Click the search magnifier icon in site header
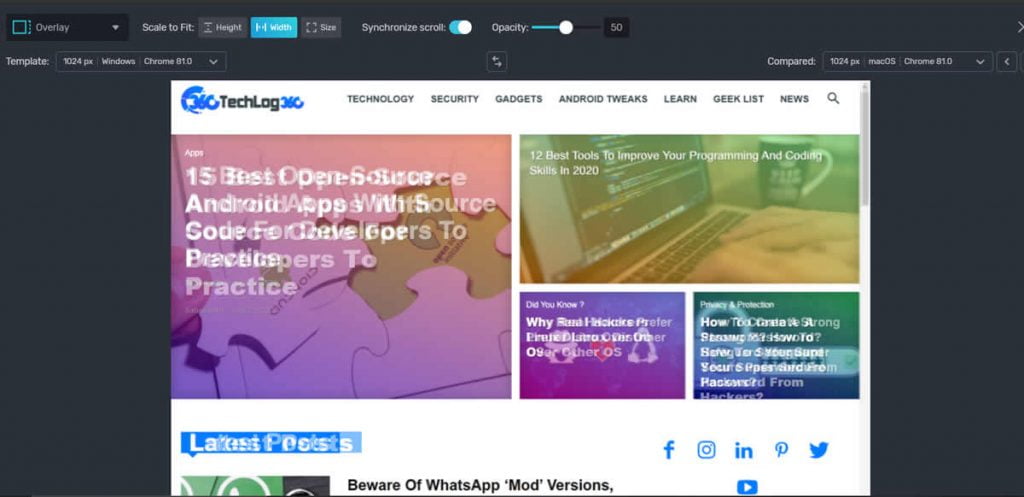 pos(833,99)
